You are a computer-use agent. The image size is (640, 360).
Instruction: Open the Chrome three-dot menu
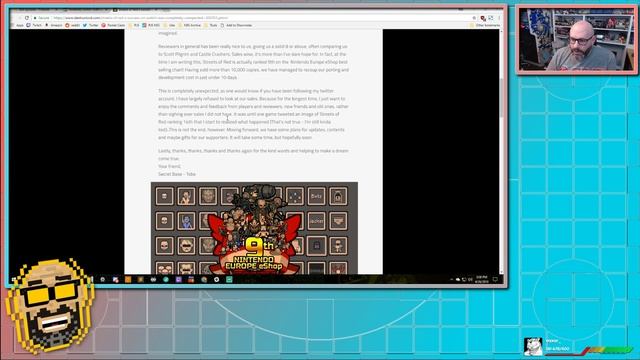click(x=499, y=18)
